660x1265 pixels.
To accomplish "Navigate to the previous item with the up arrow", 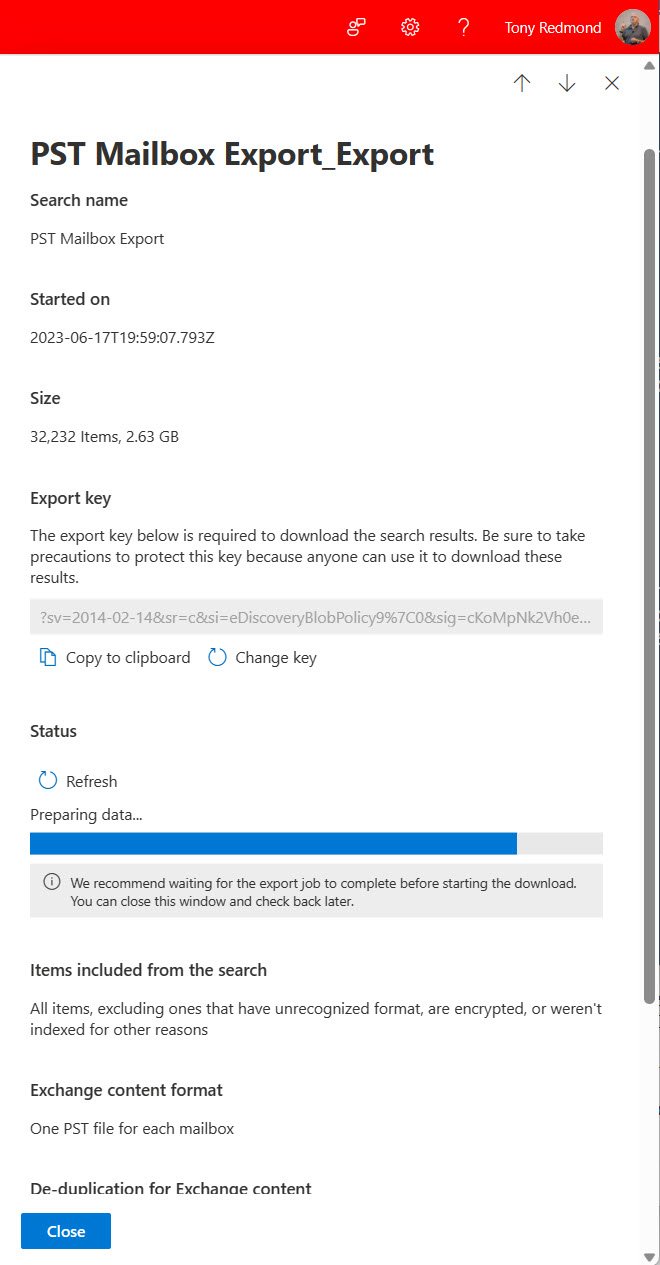I will [x=522, y=83].
